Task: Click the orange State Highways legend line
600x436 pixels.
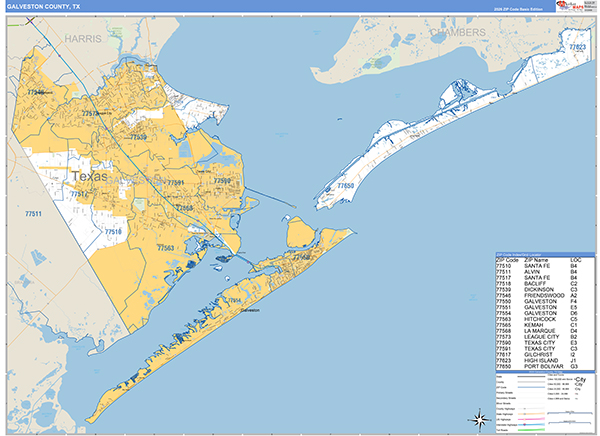Action: click(x=531, y=414)
